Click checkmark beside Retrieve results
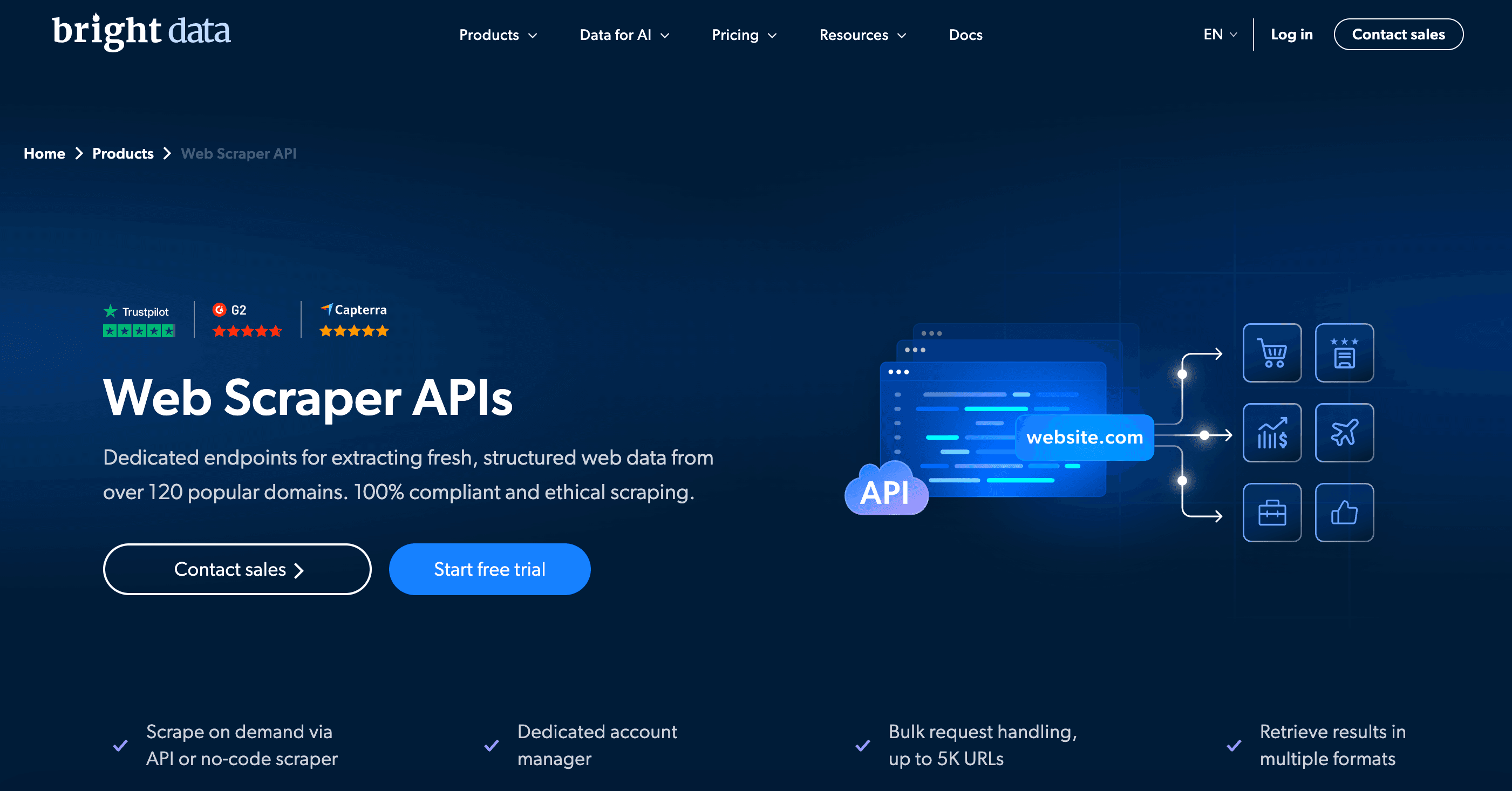Screen dimensions: 1512x791 [1234, 745]
